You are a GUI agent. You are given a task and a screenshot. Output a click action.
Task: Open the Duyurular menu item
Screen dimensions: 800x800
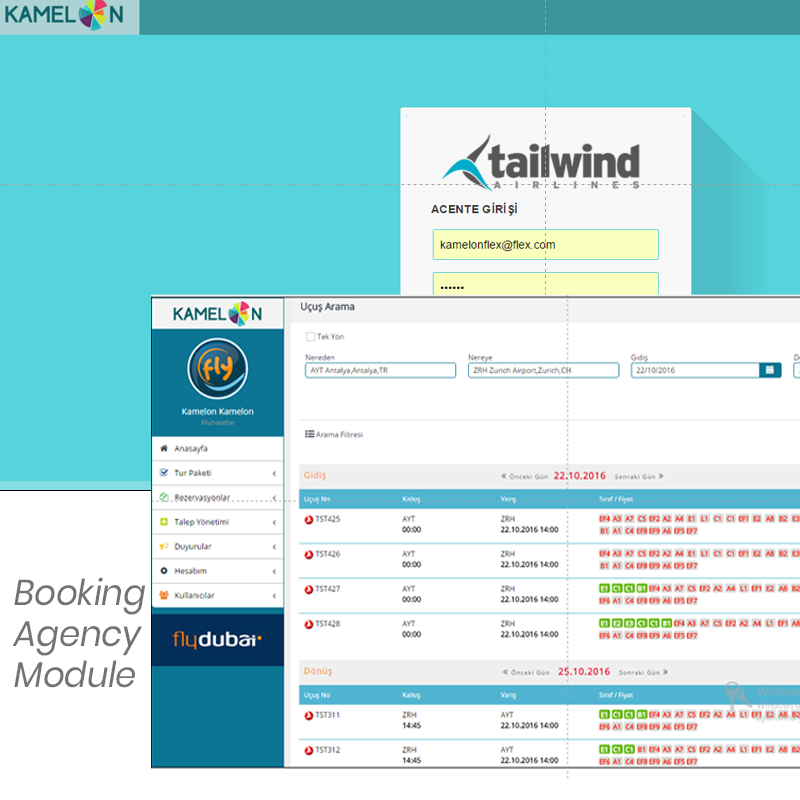click(x=217, y=546)
